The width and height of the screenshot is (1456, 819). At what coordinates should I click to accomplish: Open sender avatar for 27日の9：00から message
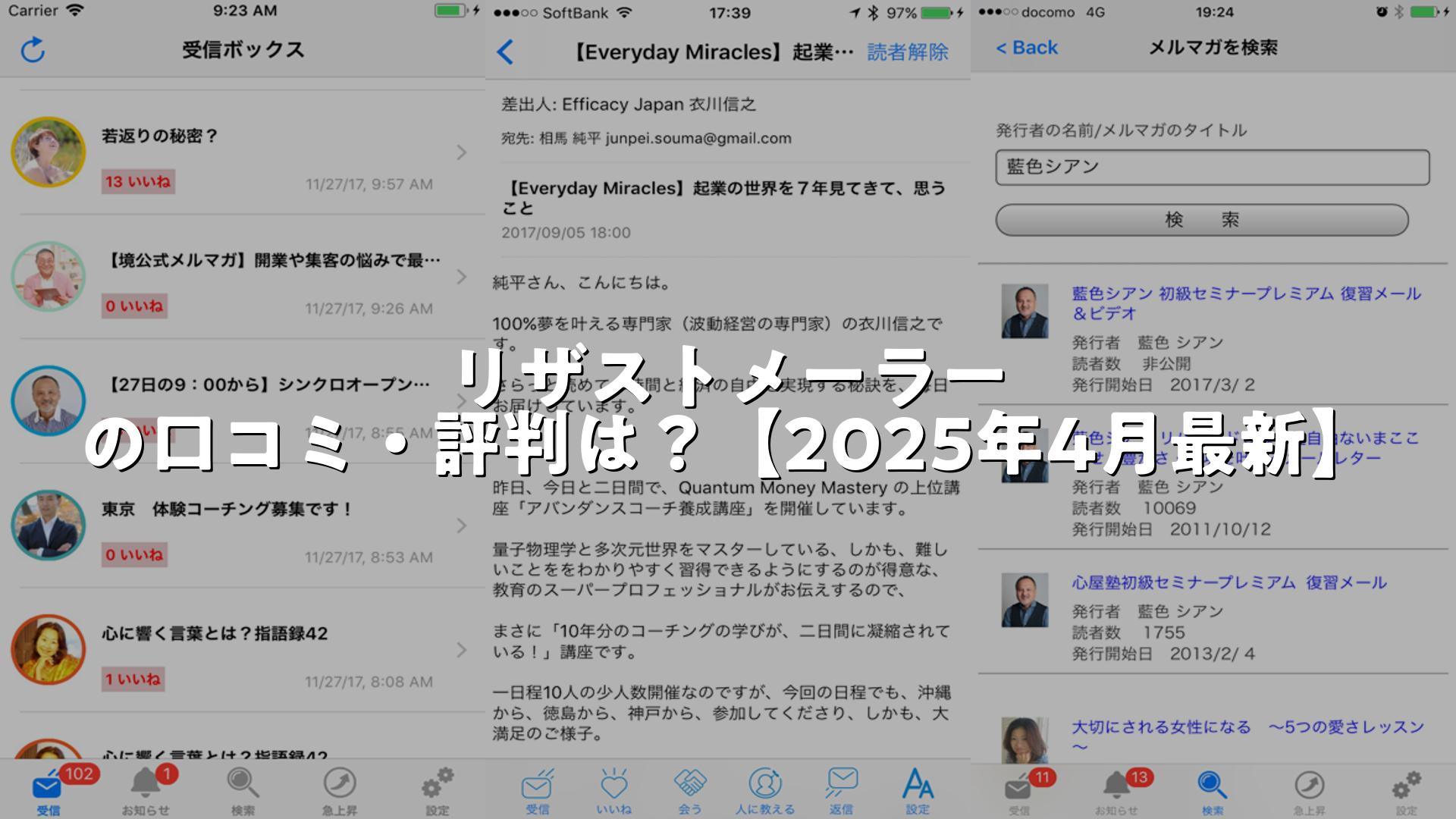[x=49, y=400]
